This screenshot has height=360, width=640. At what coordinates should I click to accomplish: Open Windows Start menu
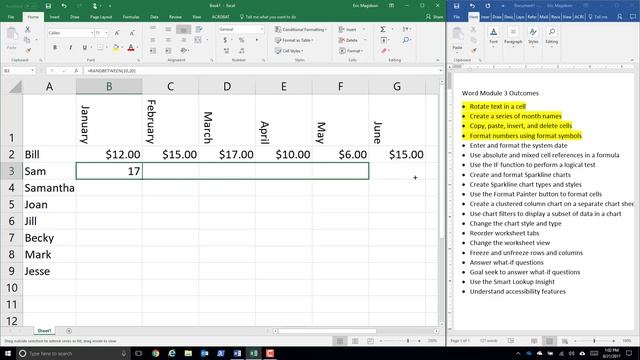(x=8, y=353)
